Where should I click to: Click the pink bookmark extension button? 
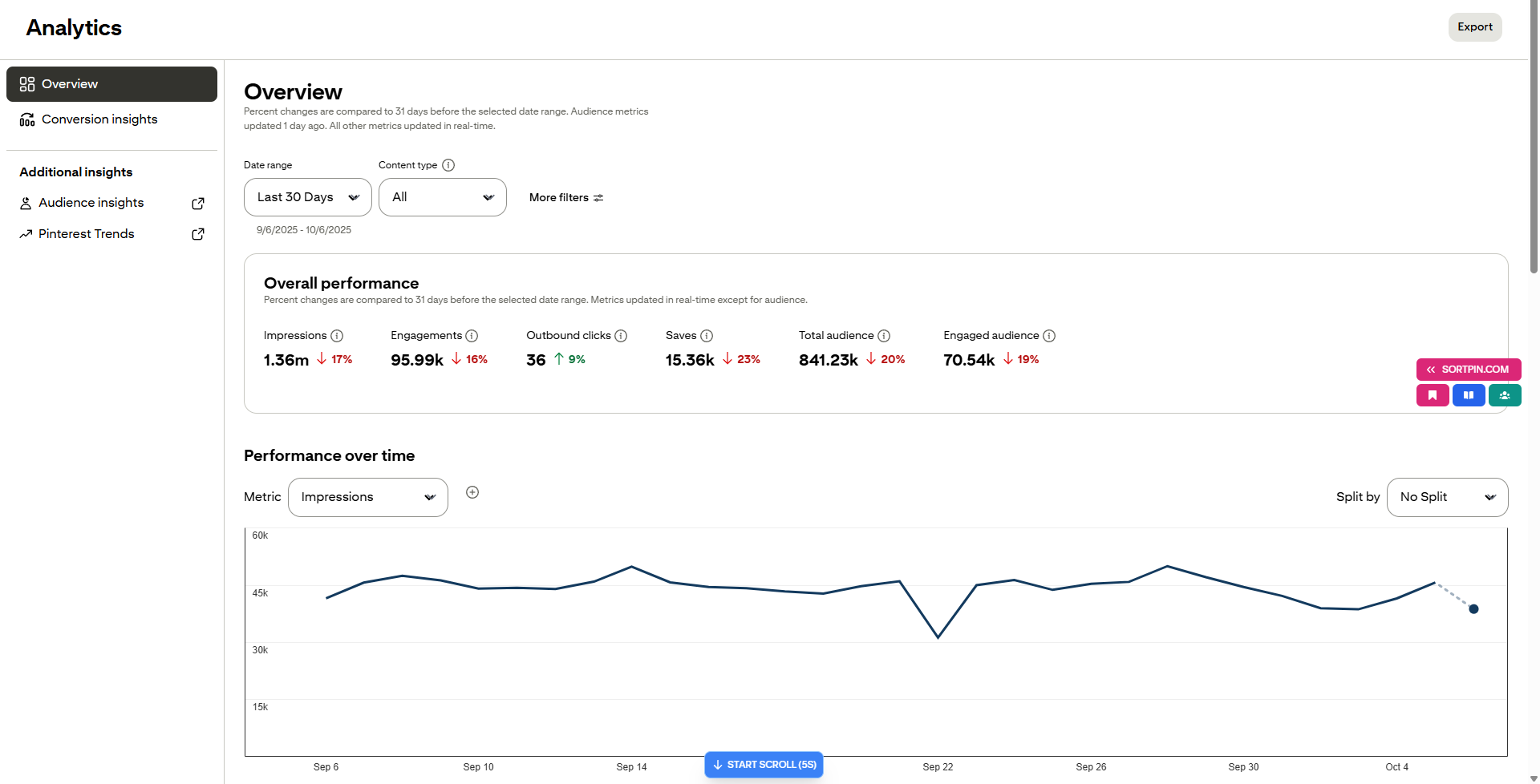(1432, 395)
